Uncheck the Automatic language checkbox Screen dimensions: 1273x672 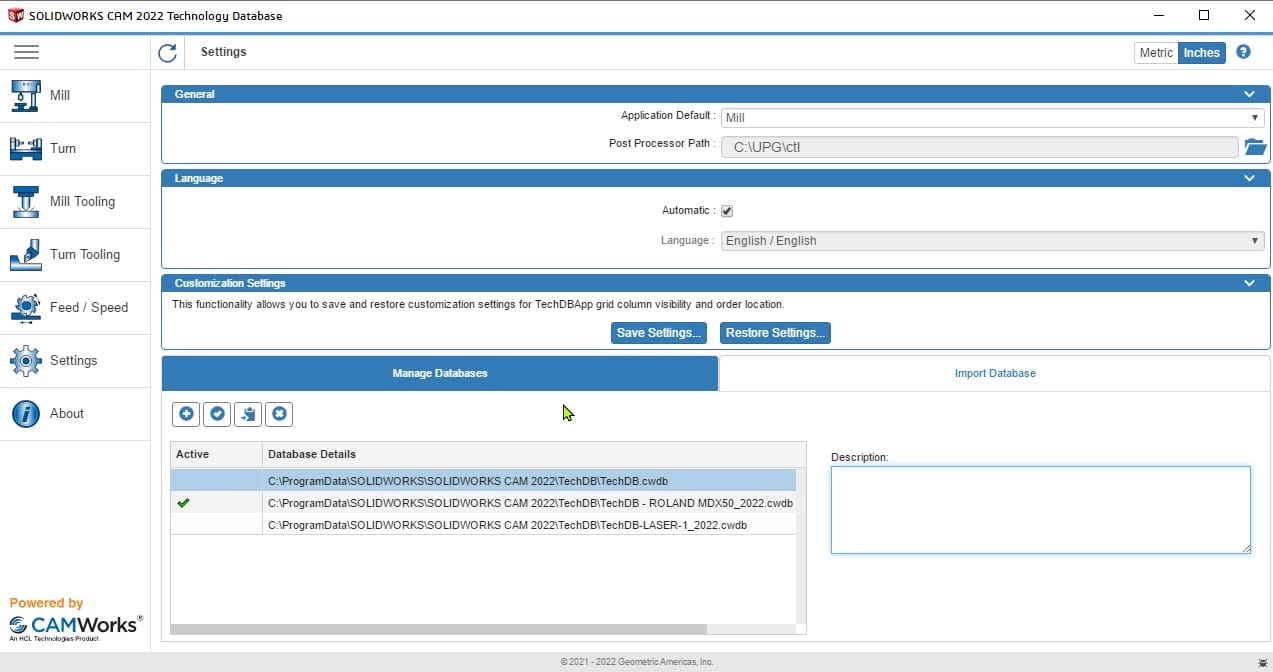[727, 210]
